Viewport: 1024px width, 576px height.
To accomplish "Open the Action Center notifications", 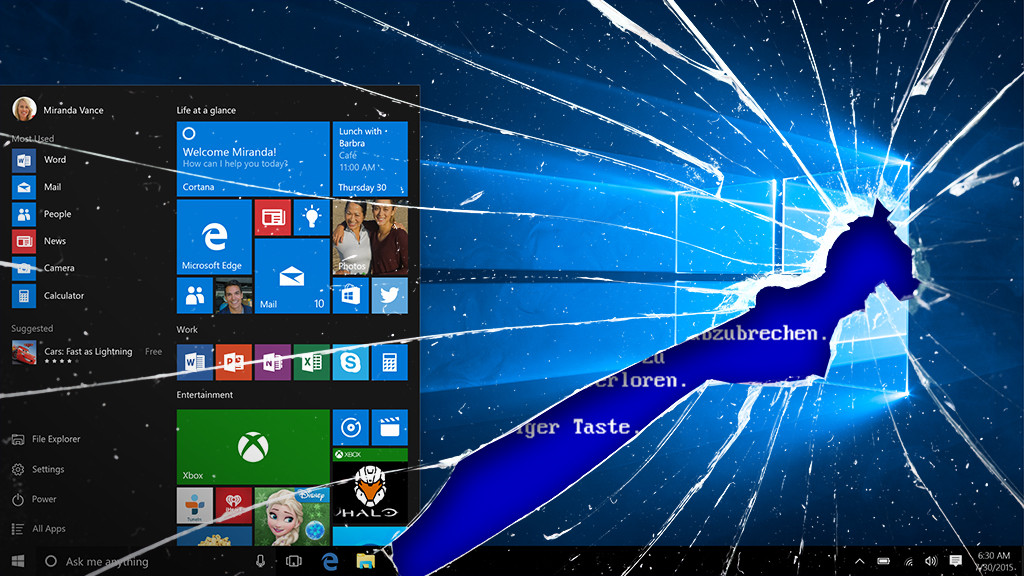I will point(955,561).
